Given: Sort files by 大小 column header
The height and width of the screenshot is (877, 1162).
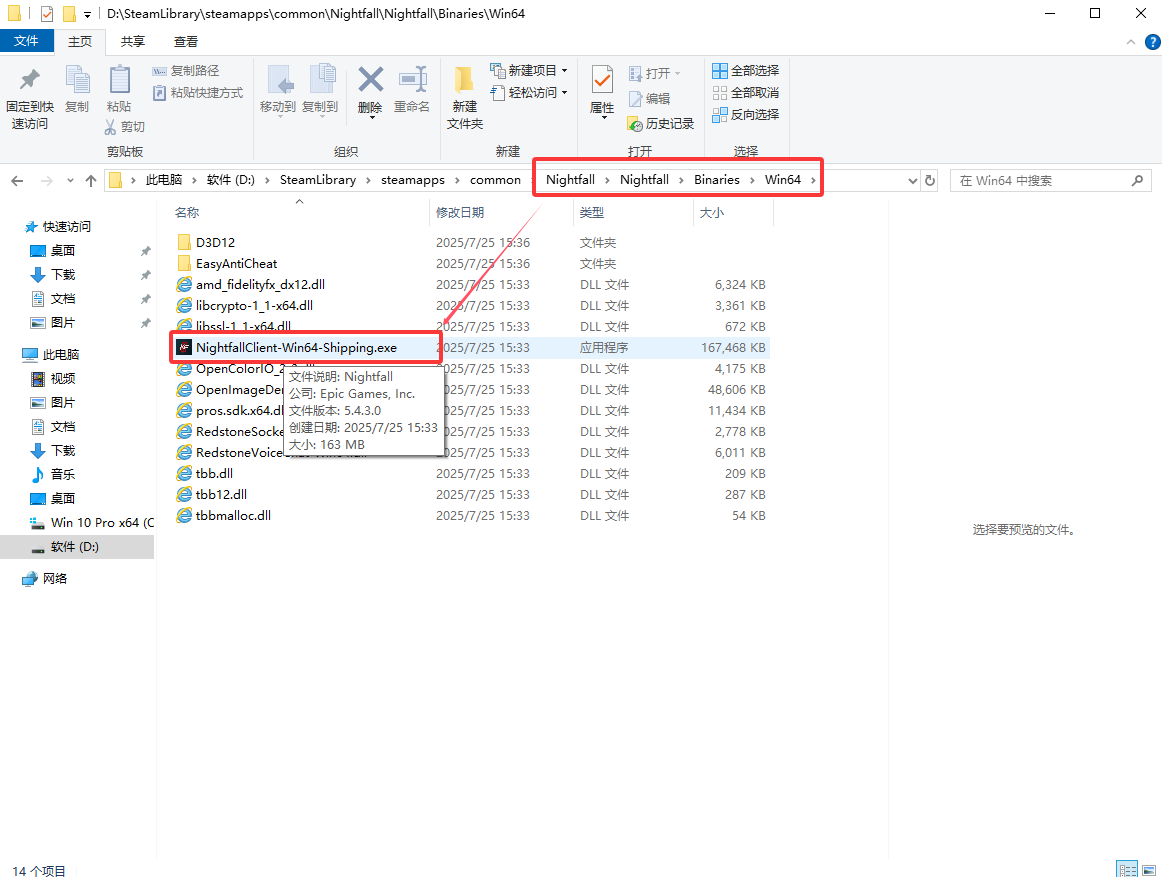Looking at the screenshot, I should click(x=733, y=213).
